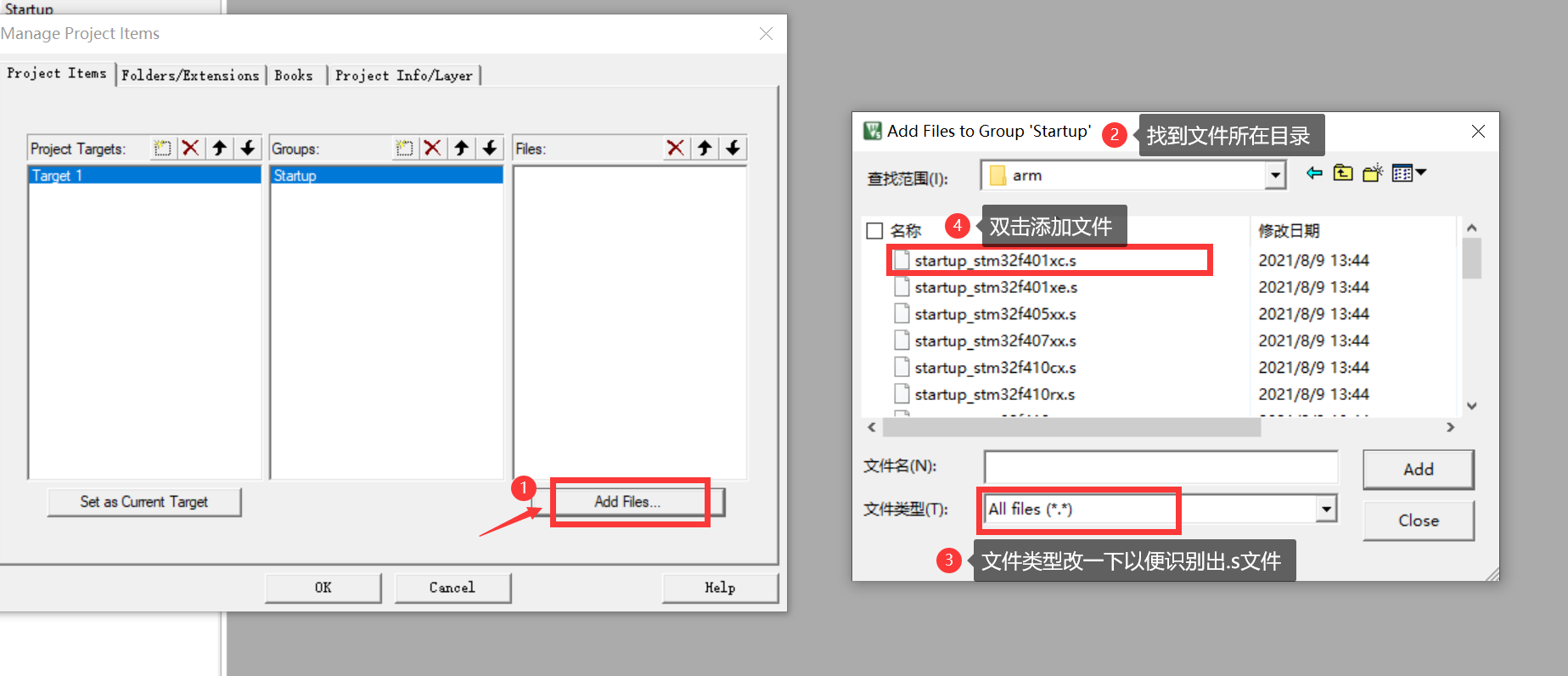Go up one folder level in file dialog

pos(1343,173)
